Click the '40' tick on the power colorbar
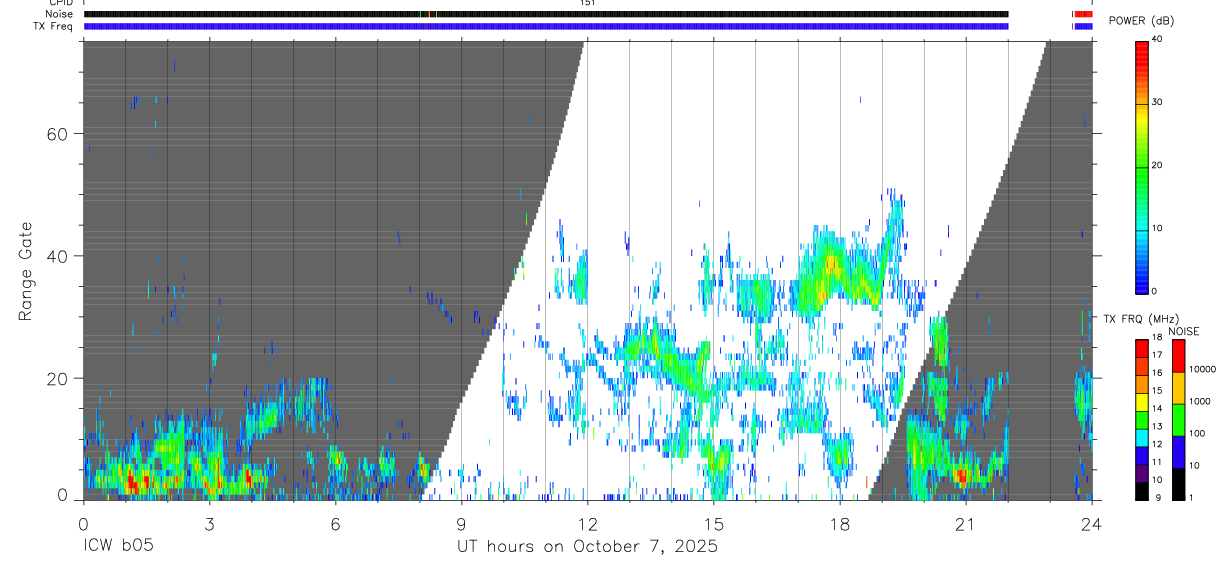This screenshot has width=1228, height=567. tap(1157, 40)
